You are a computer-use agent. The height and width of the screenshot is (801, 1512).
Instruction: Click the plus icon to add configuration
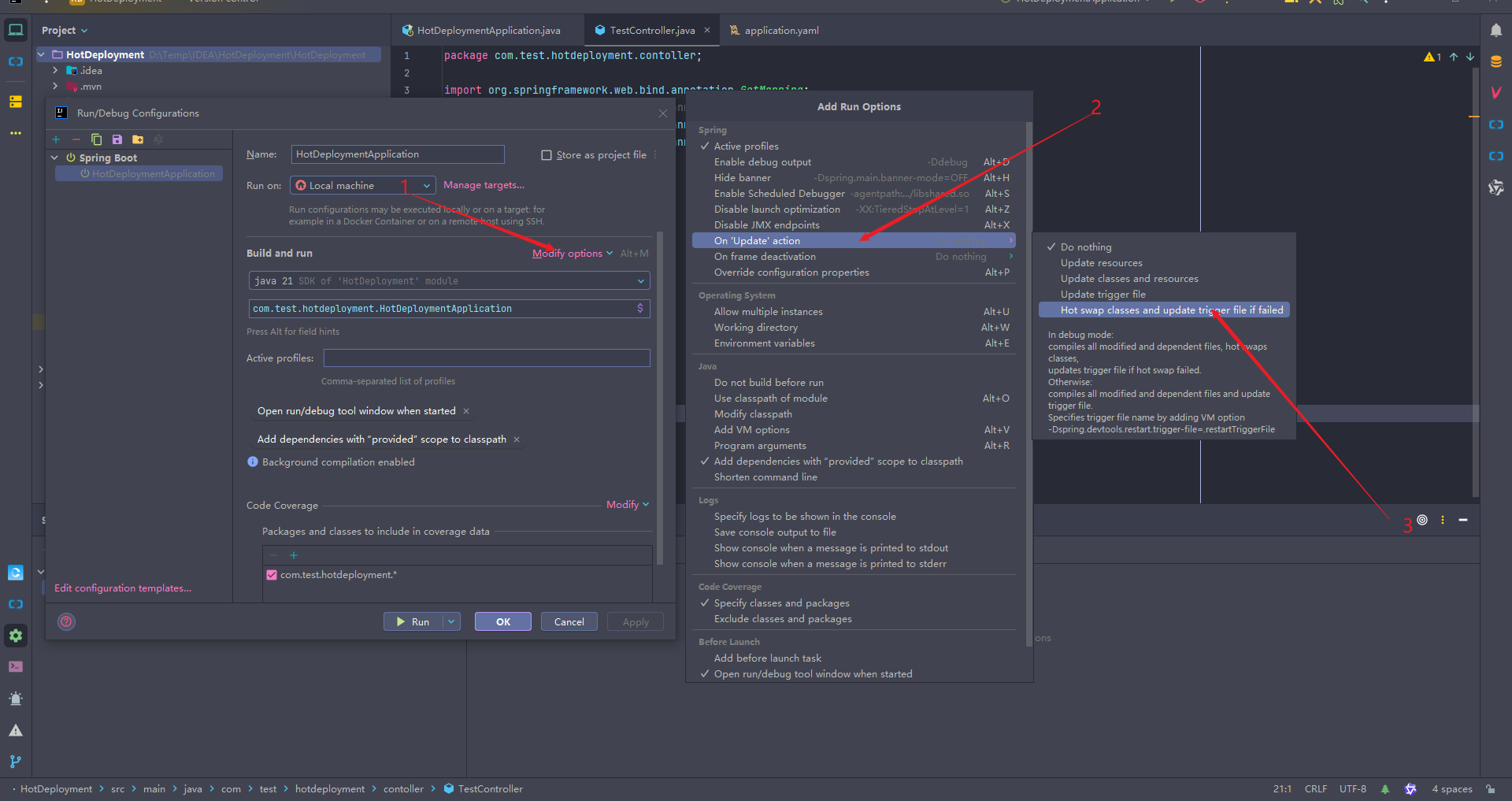click(x=56, y=139)
